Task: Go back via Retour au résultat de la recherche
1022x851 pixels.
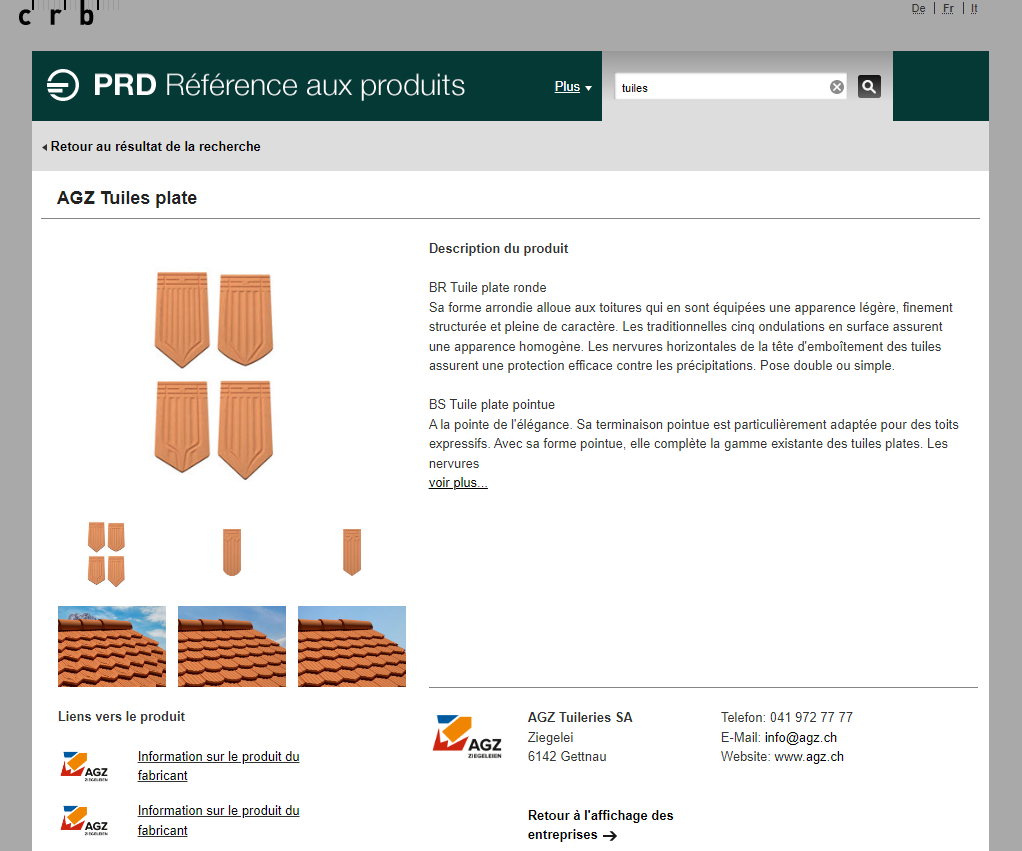Action: [151, 147]
